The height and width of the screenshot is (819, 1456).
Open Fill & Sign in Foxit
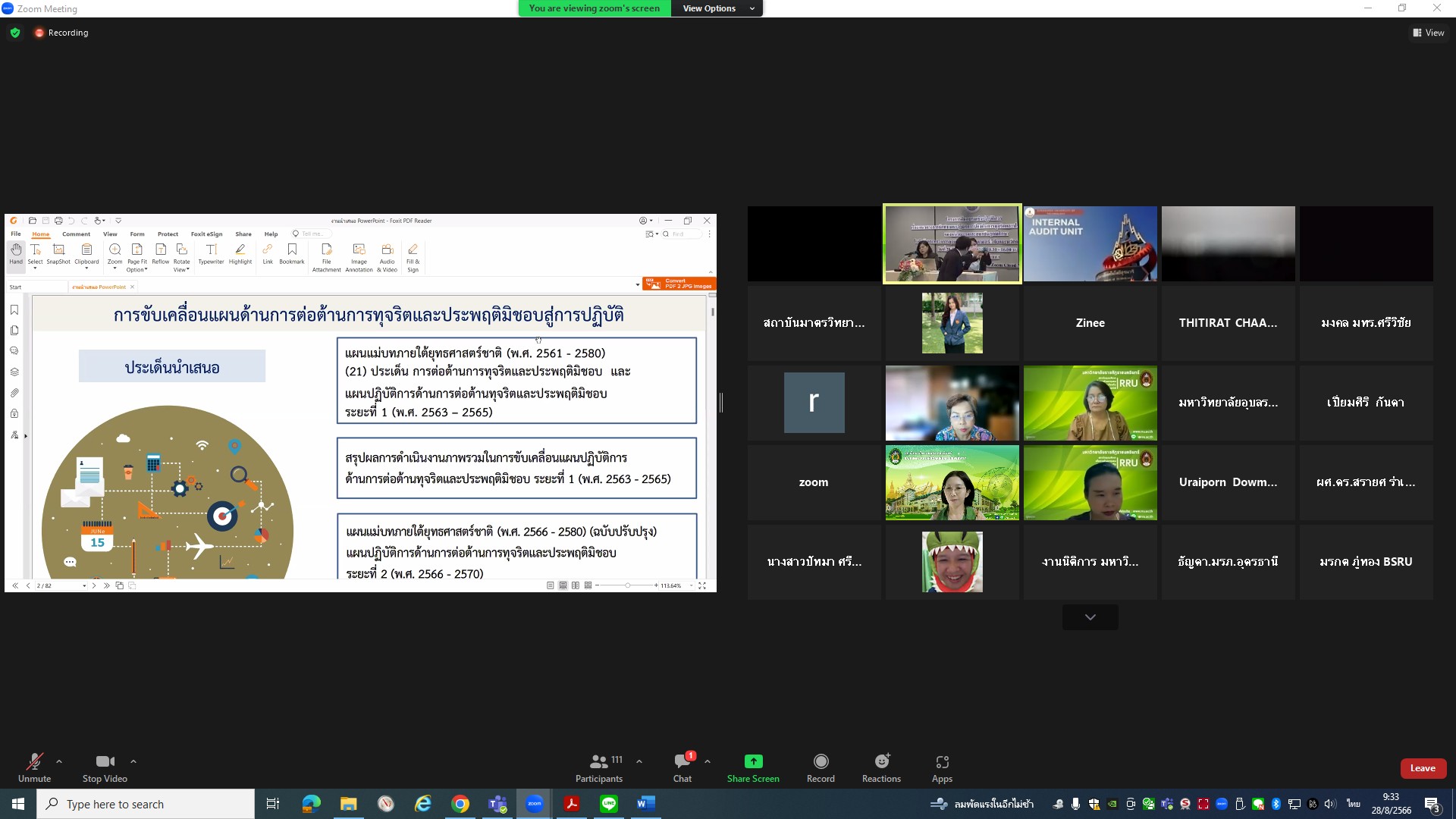(413, 257)
